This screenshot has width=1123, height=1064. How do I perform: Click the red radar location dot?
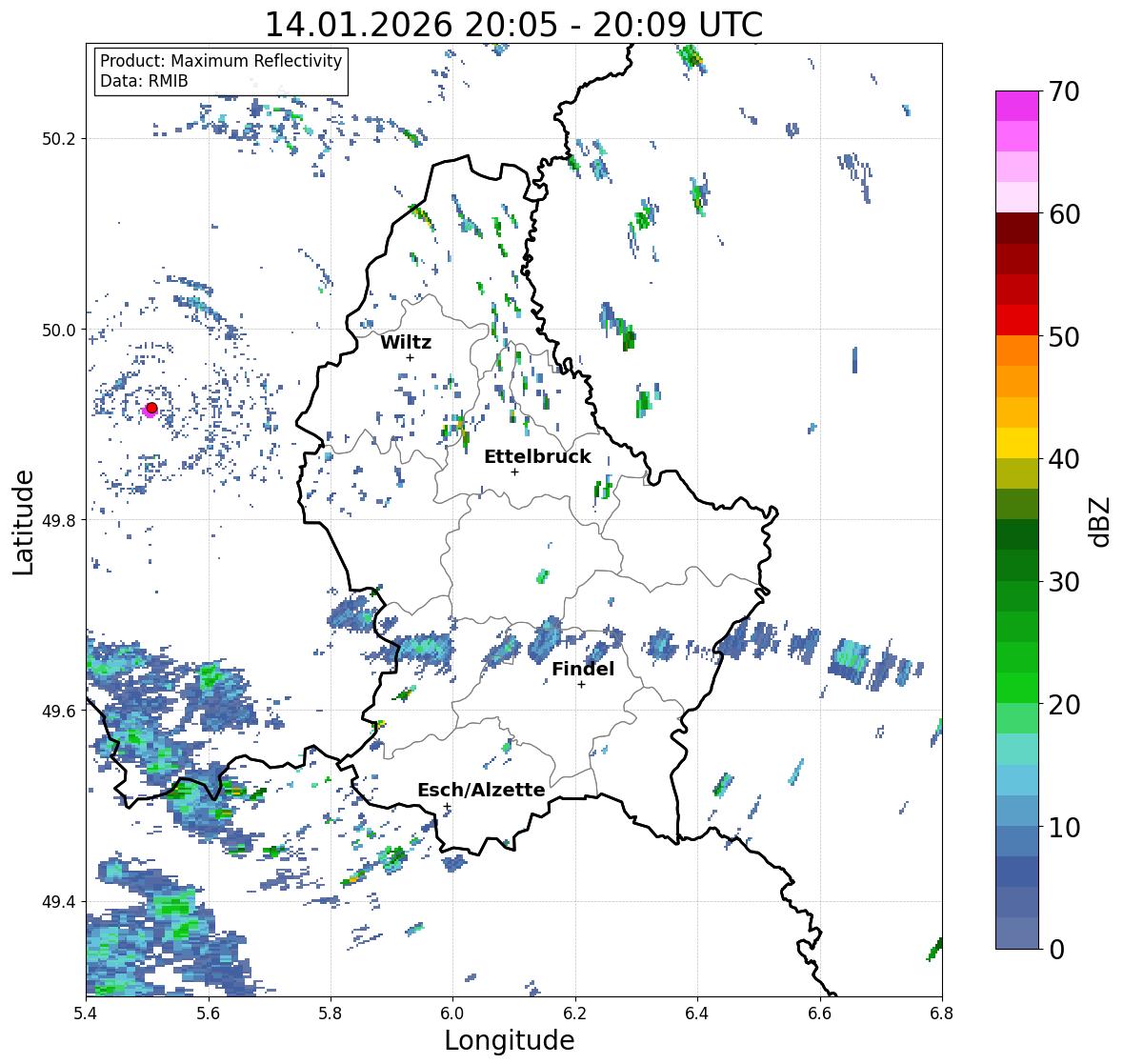tap(151, 408)
